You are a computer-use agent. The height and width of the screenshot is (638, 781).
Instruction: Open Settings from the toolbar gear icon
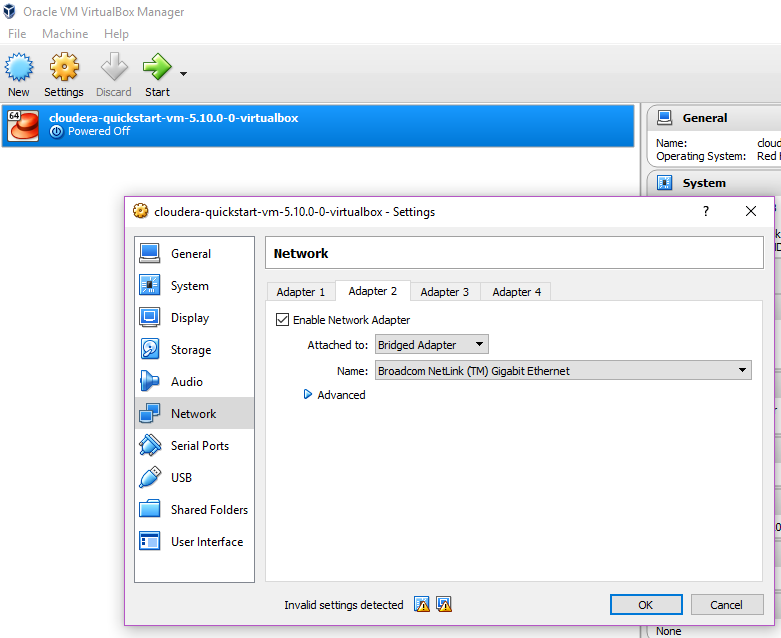pos(64,68)
